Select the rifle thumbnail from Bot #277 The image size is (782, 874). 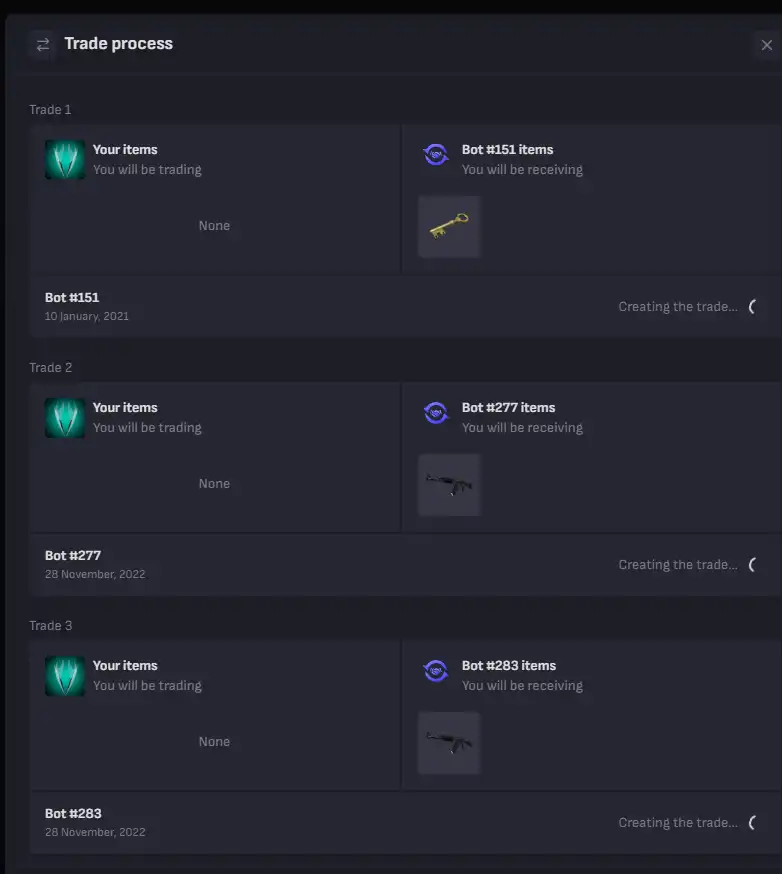pyautogui.click(x=449, y=485)
